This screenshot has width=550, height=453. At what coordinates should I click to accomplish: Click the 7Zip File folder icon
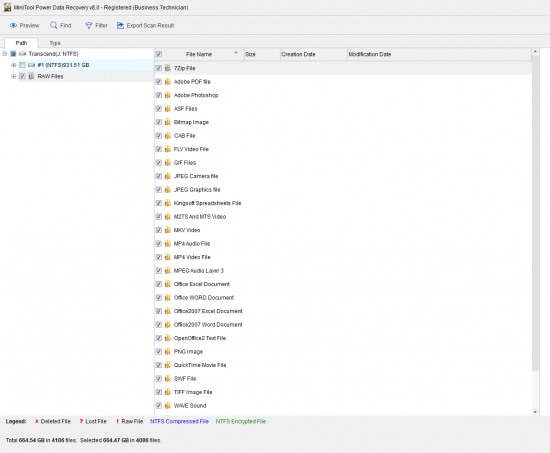tap(168, 68)
